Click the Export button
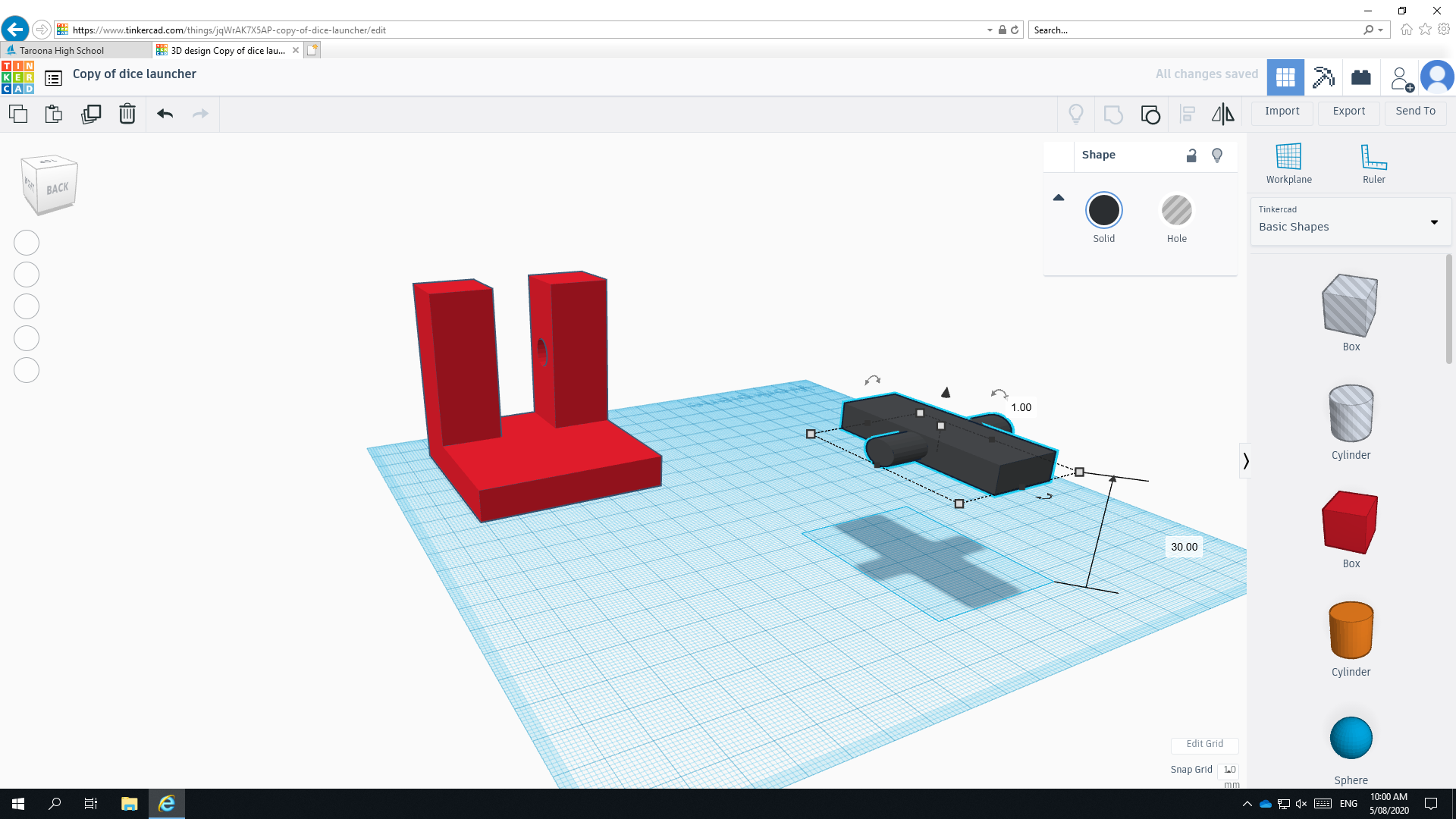Image resolution: width=1456 pixels, height=819 pixels. click(x=1348, y=111)
